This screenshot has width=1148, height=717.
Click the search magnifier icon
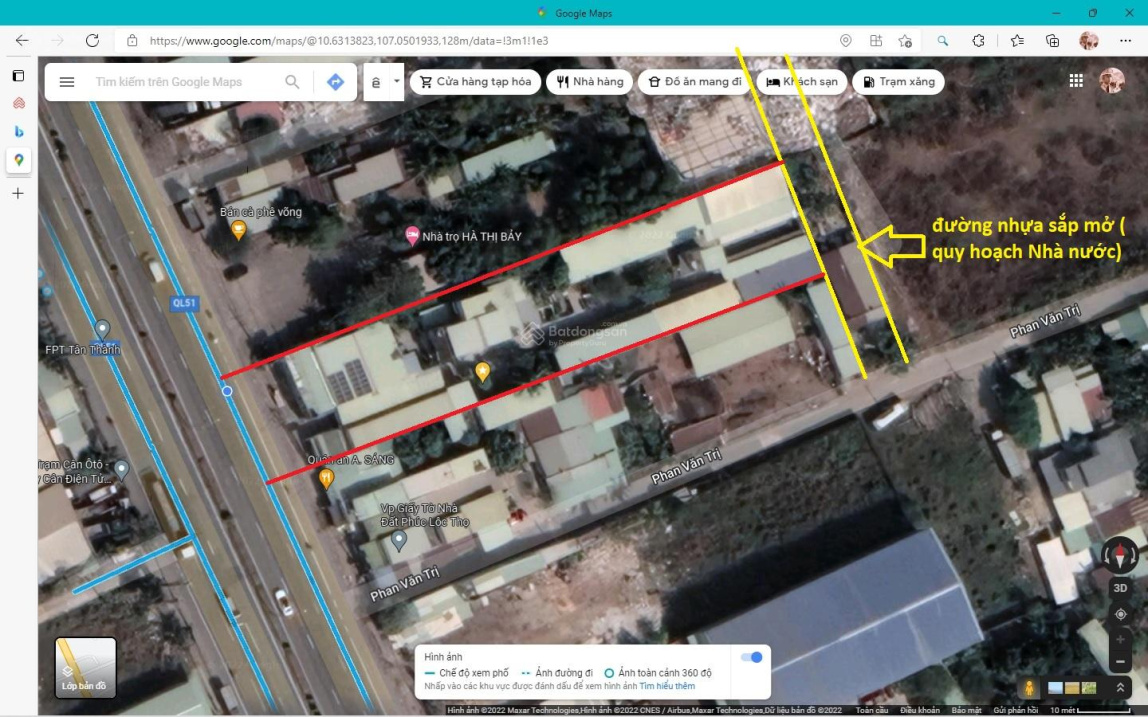pyautogui.click(x=292, y=82)
